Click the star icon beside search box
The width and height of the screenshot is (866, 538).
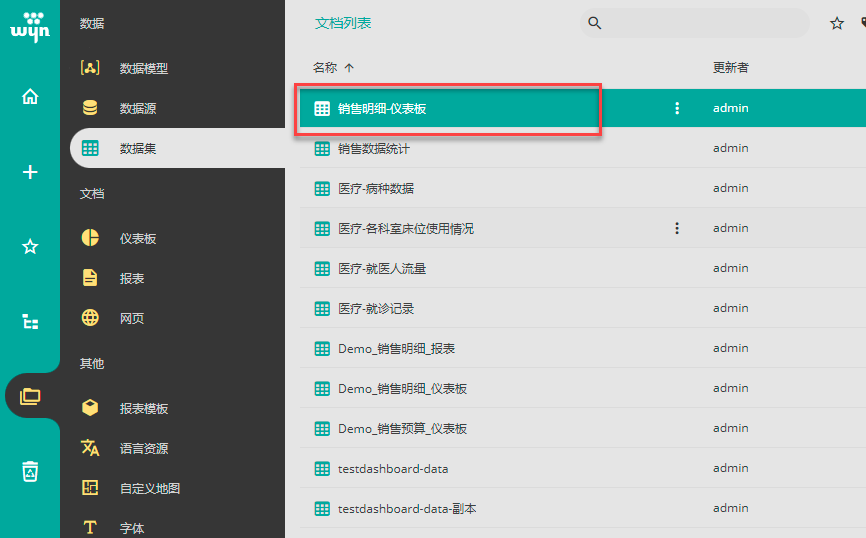pos(837,23)
